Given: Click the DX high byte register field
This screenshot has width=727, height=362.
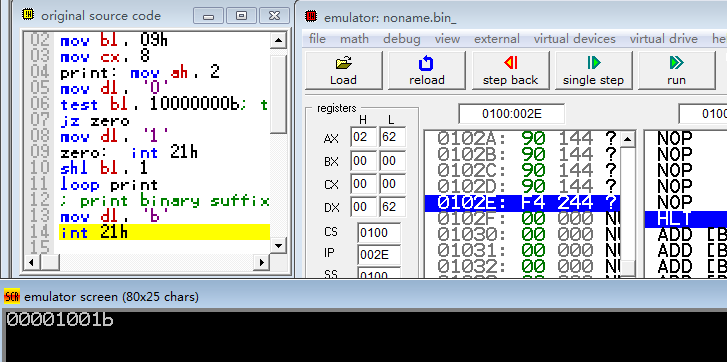Looking at the screenshot, I should (x=364, y=207).
